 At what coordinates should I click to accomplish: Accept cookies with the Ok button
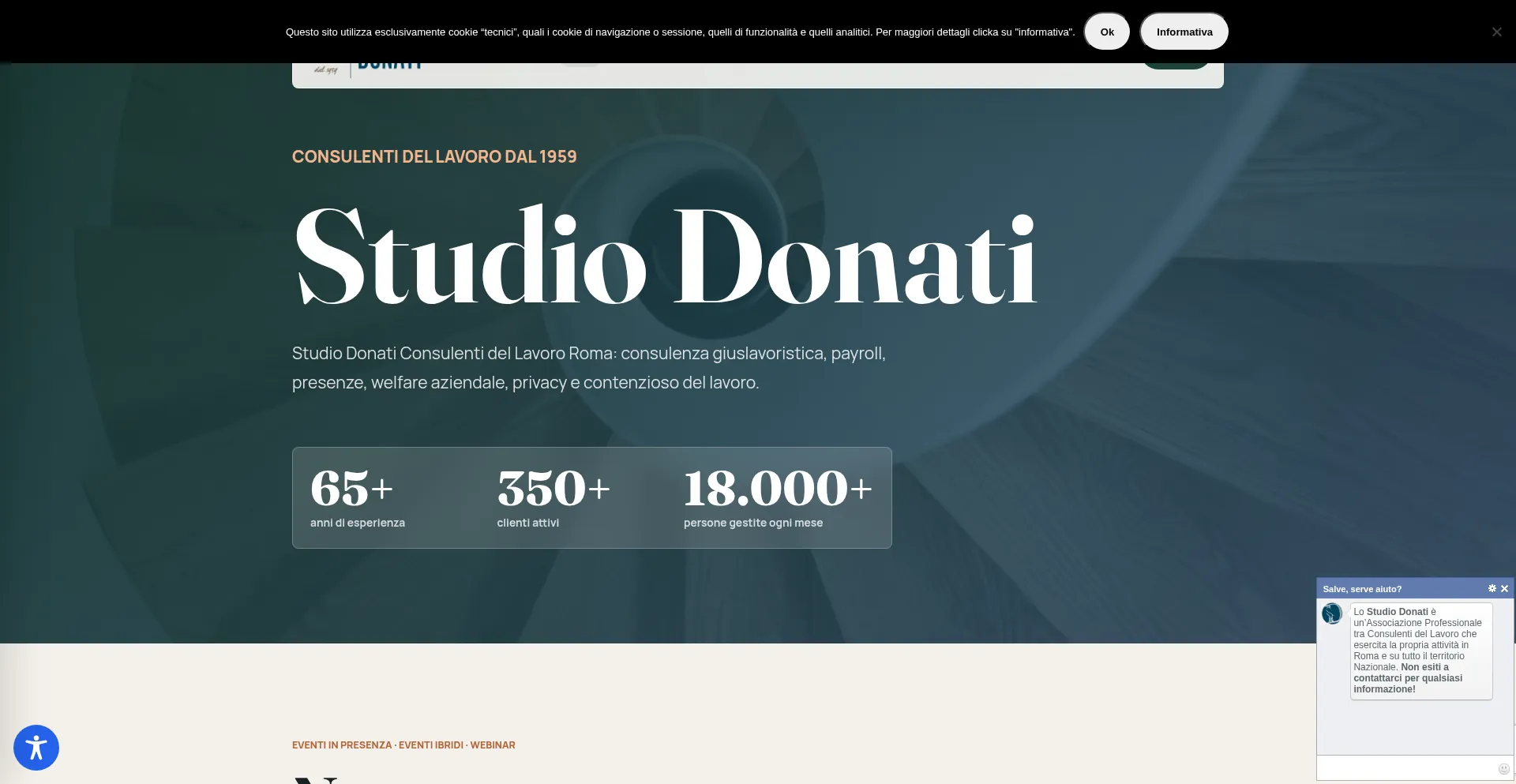coord(1107,32)
